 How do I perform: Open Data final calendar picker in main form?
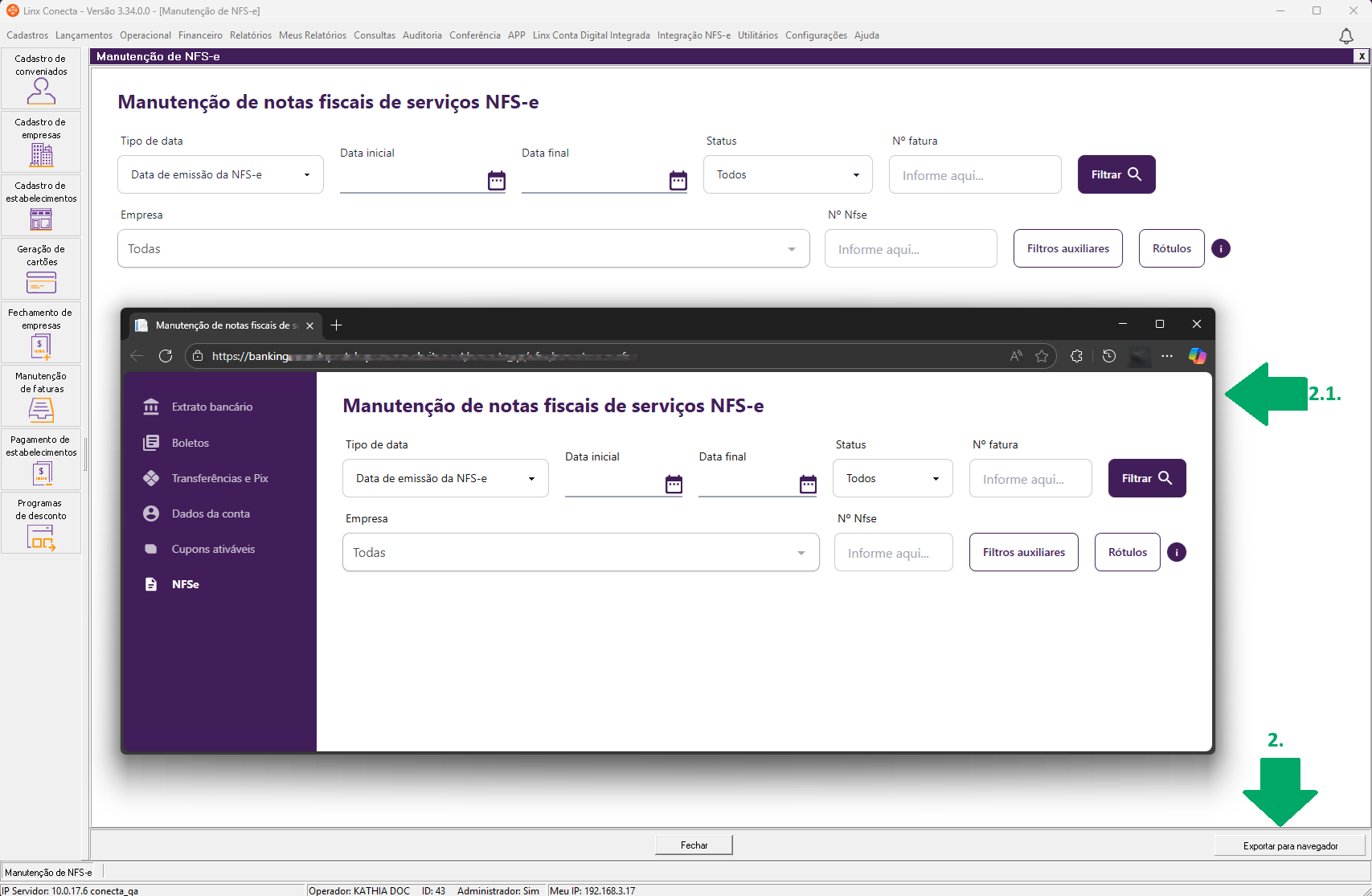tap(678, 181)
